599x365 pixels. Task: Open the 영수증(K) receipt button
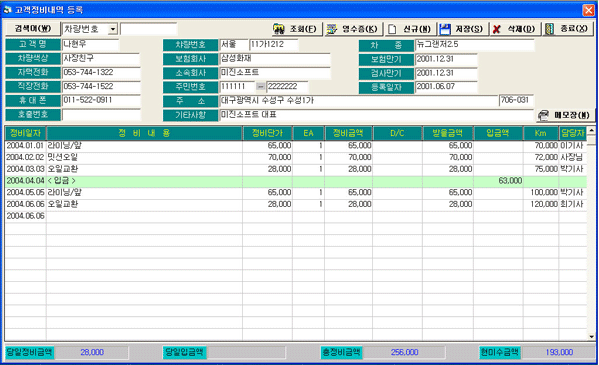(354, 29)
